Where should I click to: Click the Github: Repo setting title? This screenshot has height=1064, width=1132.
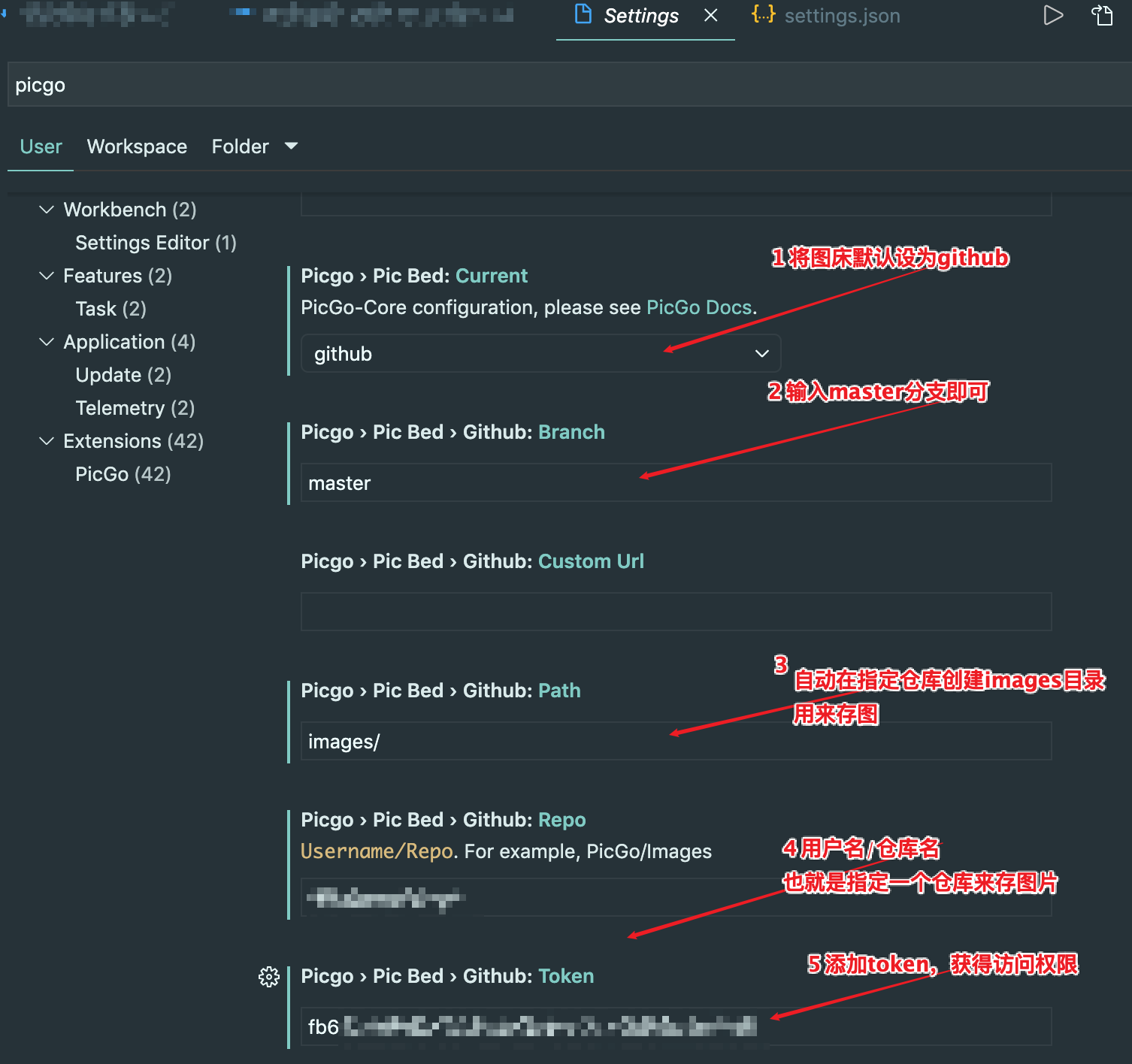pos(443,820)
